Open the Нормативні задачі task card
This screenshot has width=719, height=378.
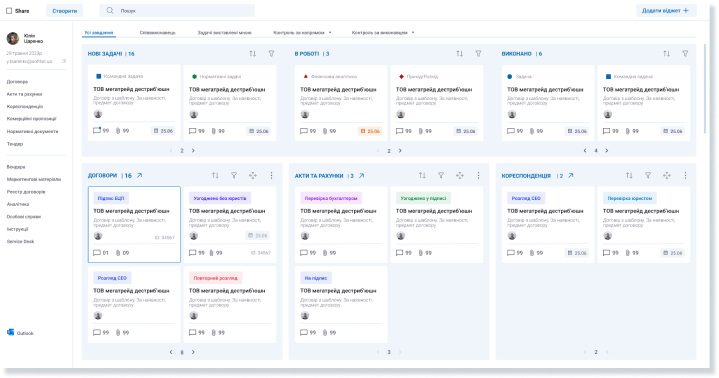(230, 103)
